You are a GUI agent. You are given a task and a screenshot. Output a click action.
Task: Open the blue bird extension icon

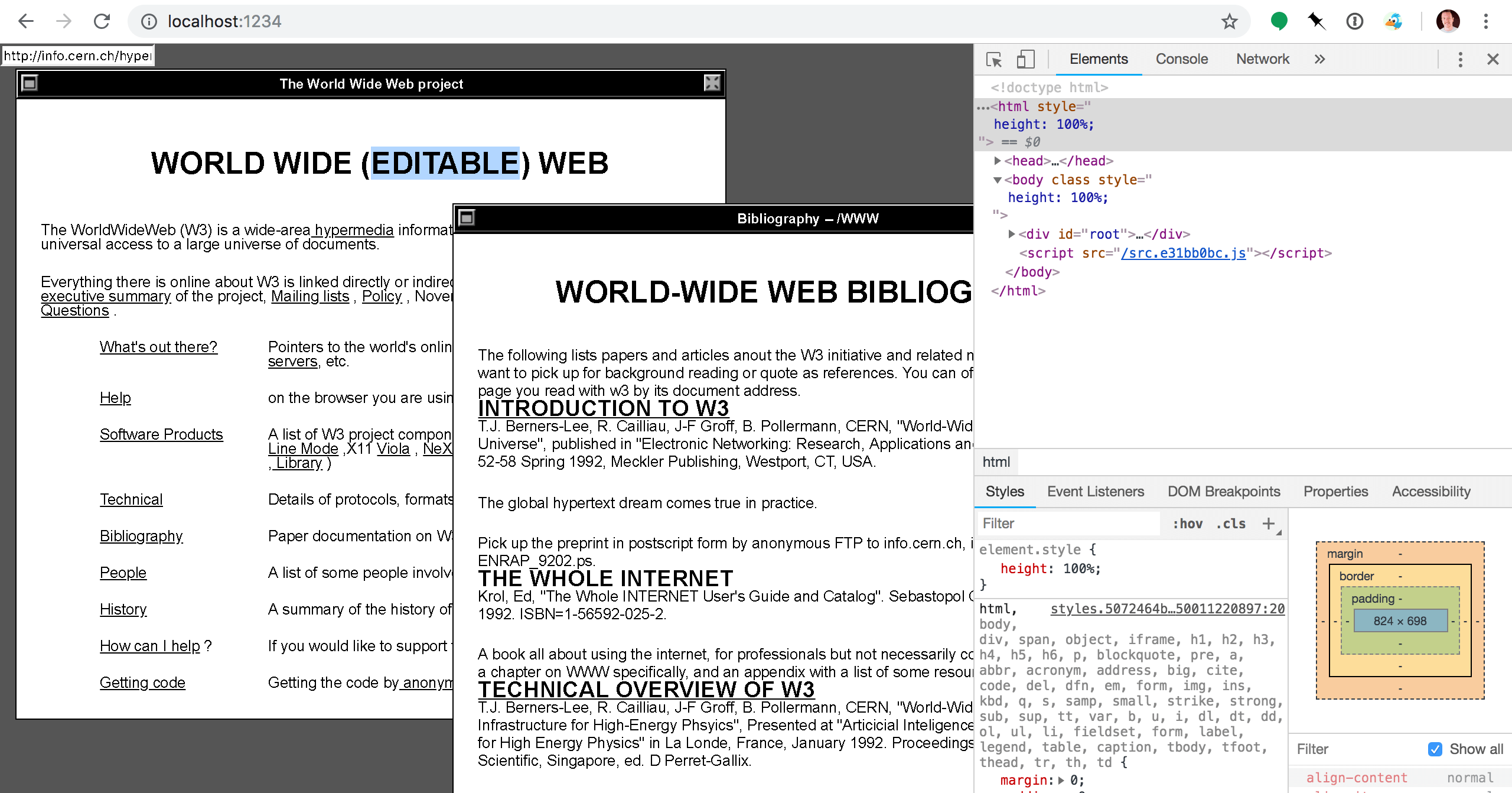[x=1393, y=22]
